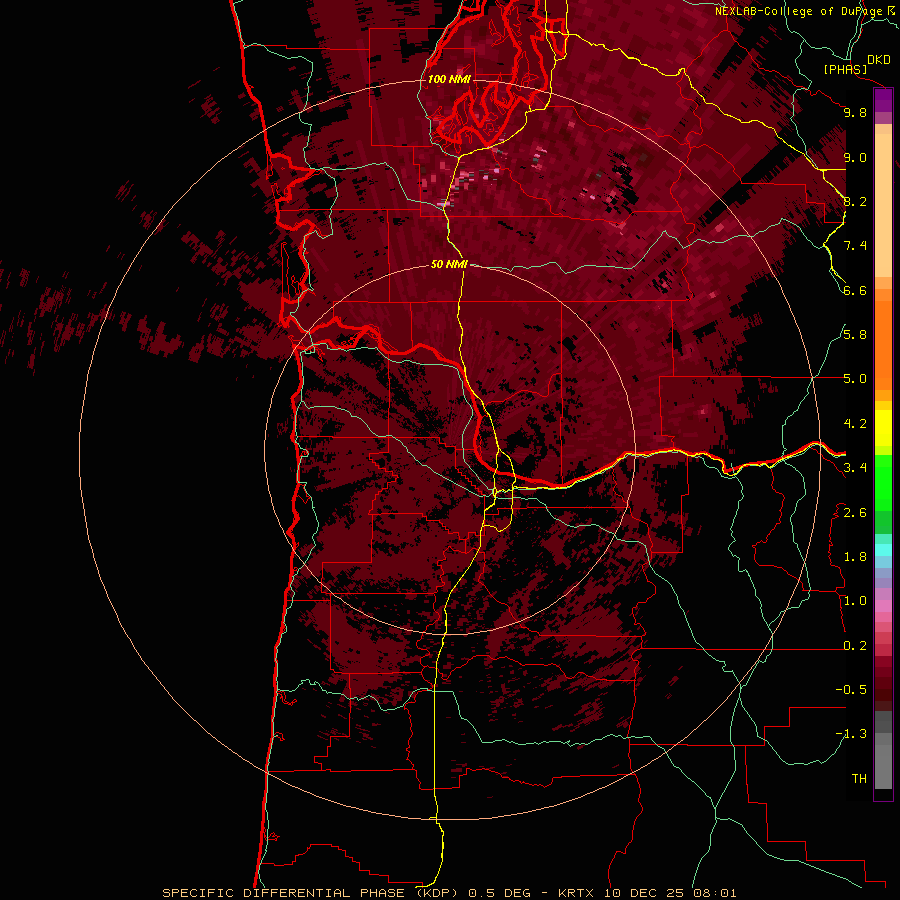Pick the cyan segment of the color bar
This screenshot has width=900, height=900.
coord(883,550)
